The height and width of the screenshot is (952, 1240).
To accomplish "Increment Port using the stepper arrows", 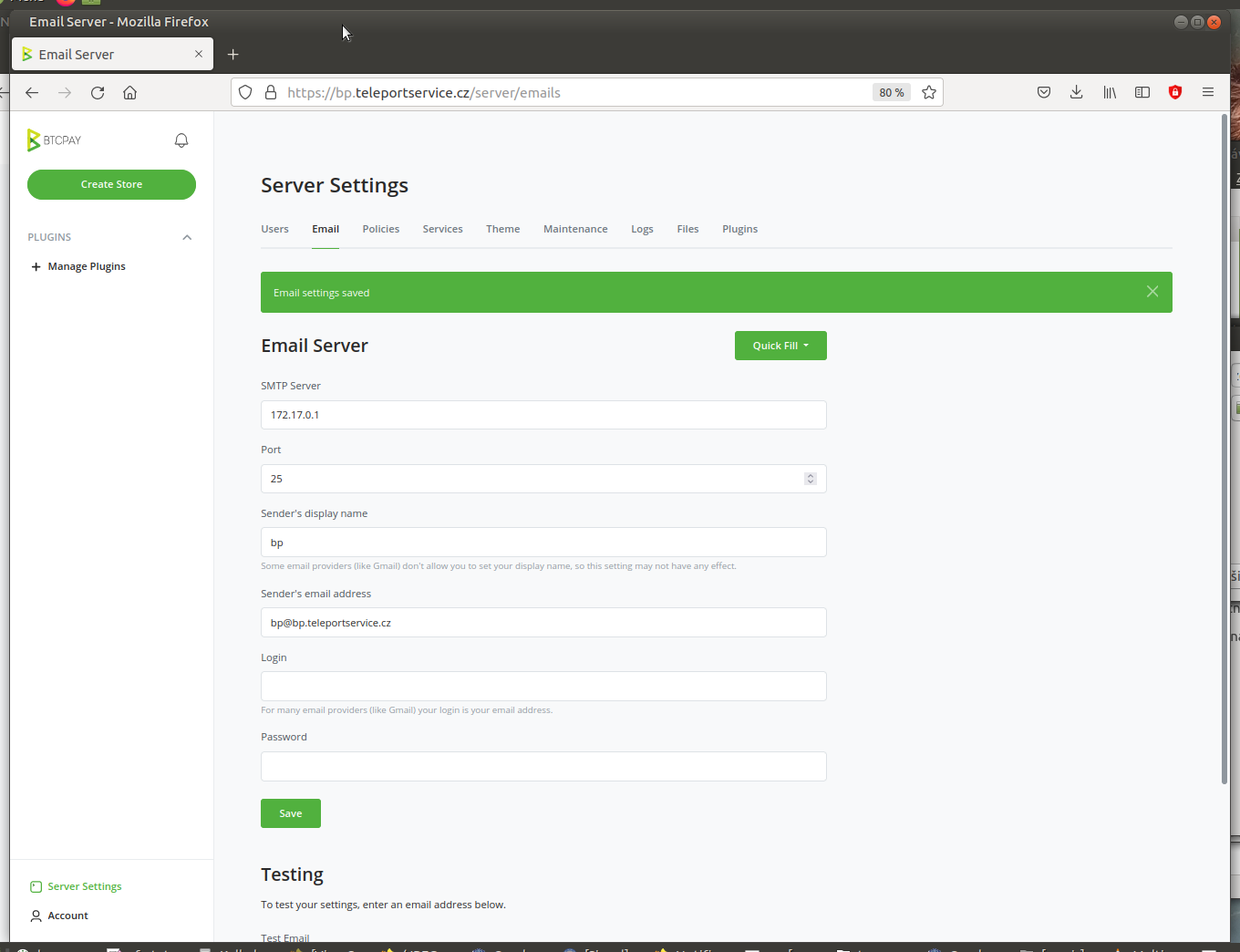I will 811,475.
